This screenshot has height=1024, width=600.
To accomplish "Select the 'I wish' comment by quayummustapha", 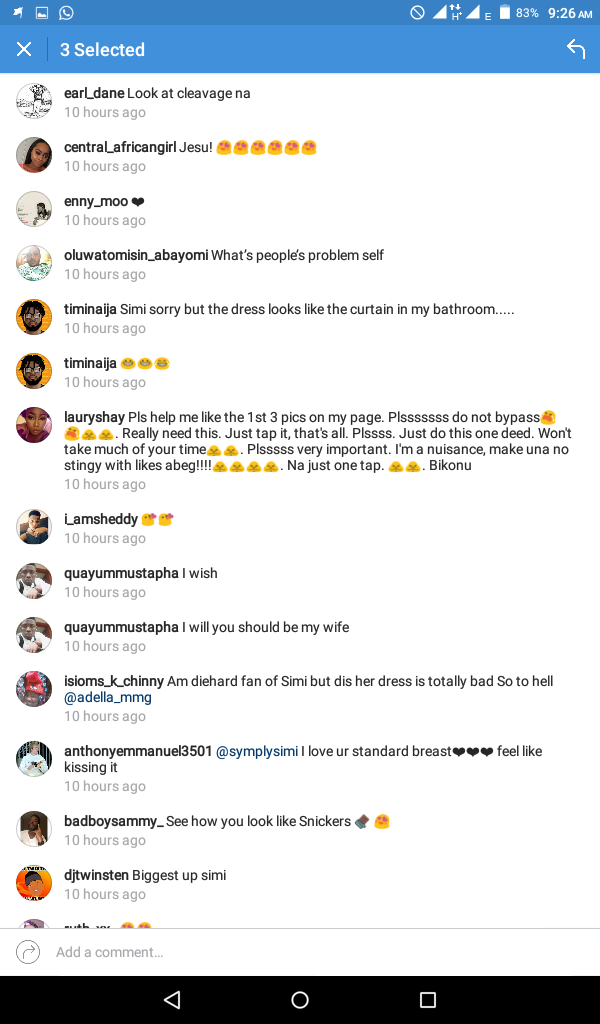I will click(200, 574).
